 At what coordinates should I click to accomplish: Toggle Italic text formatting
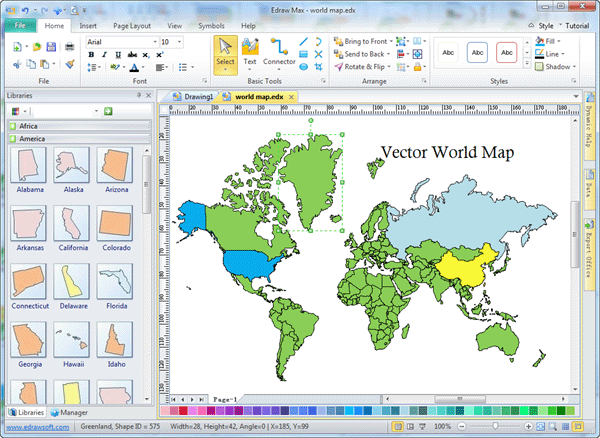(x=104, y=55)
